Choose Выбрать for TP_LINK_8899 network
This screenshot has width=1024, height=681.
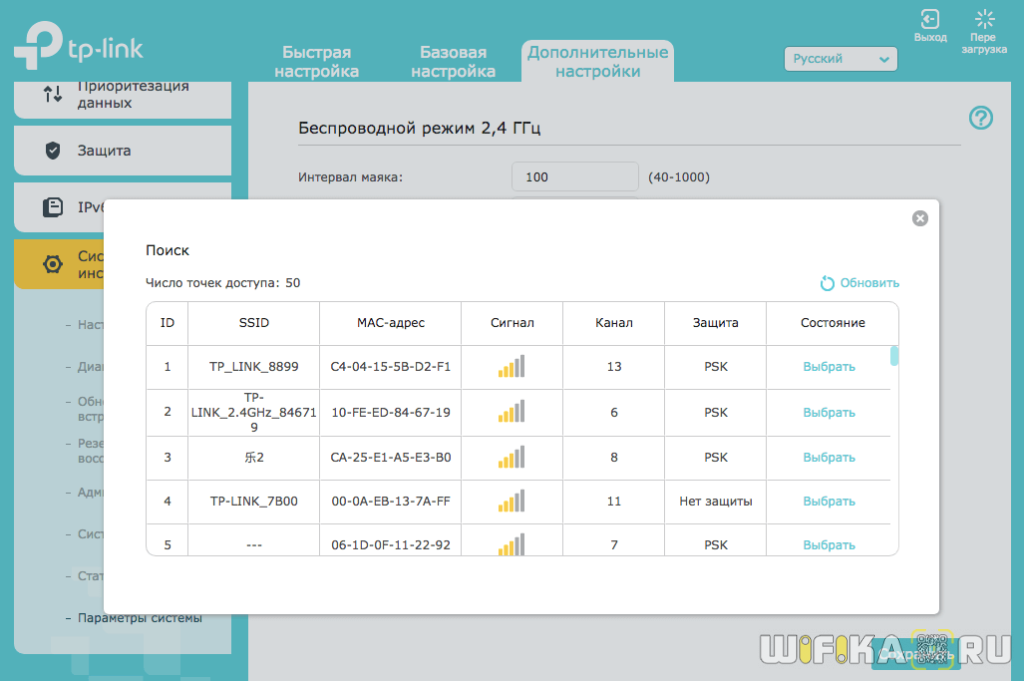click(829, 367)
